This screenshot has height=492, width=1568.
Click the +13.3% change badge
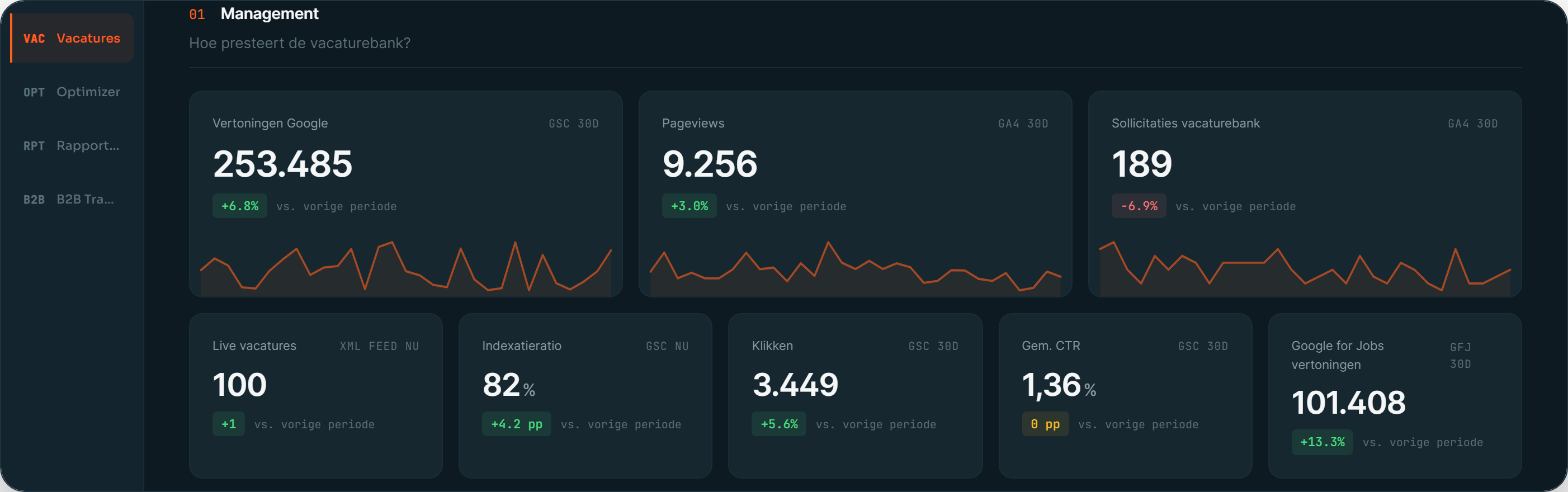[x=1322, y=442]
